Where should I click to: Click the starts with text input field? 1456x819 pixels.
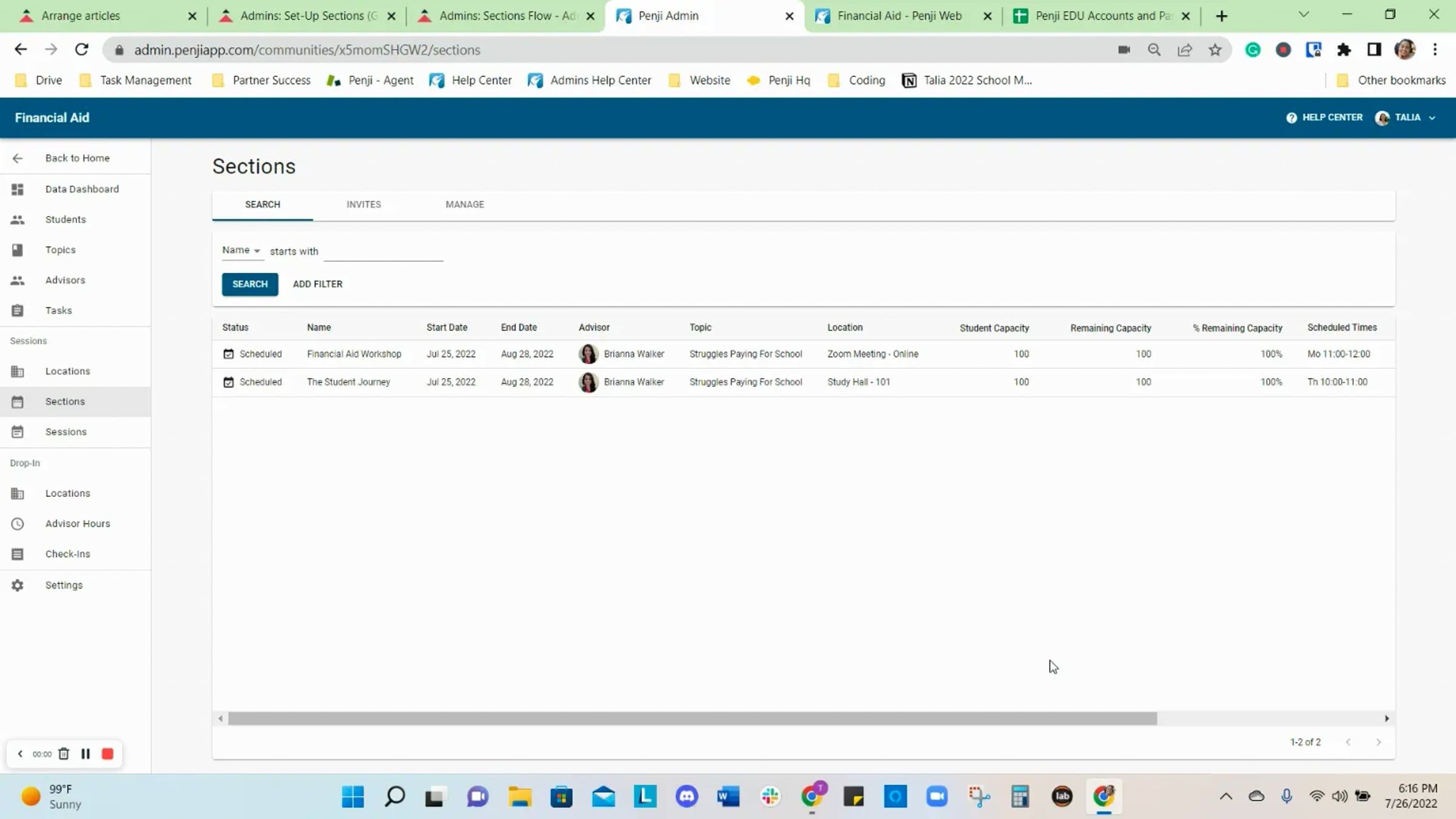click(x=383, y=251)
